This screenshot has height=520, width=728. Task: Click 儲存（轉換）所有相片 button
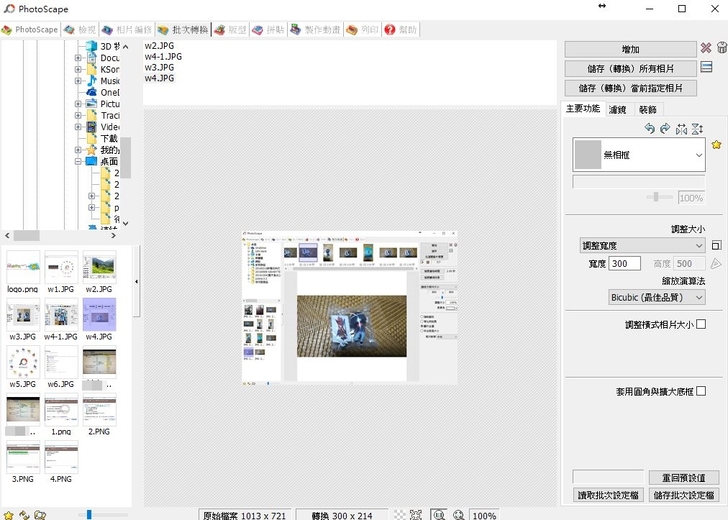click(x=630, y=69)
